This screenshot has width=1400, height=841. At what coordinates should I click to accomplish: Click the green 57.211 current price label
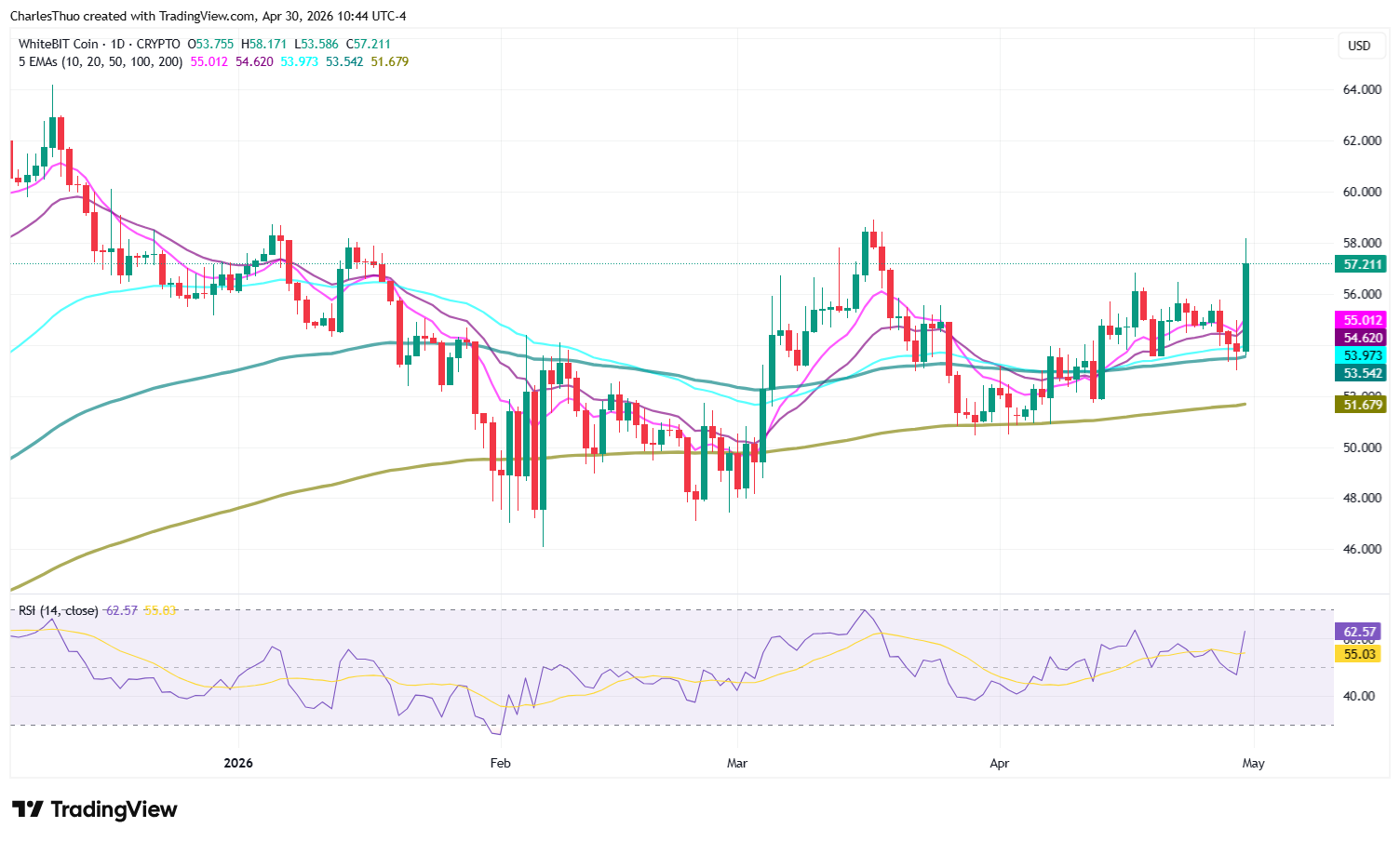tap(1363, 264)
